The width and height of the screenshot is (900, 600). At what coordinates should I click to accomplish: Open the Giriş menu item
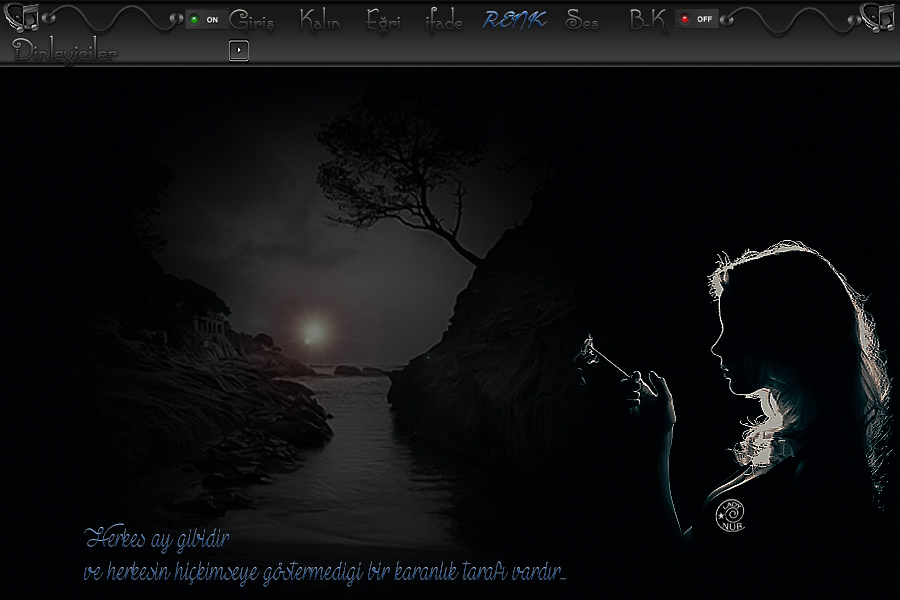coord(251,20)
